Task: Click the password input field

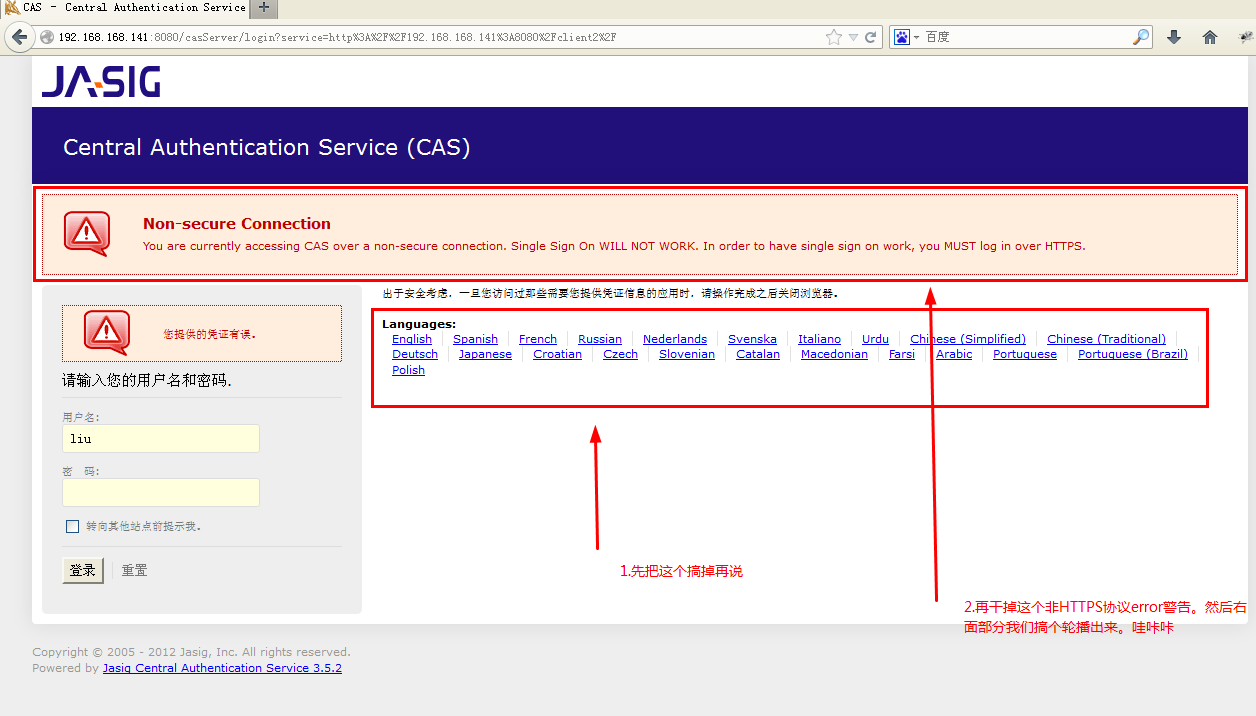Action: [x=161, y=492]
